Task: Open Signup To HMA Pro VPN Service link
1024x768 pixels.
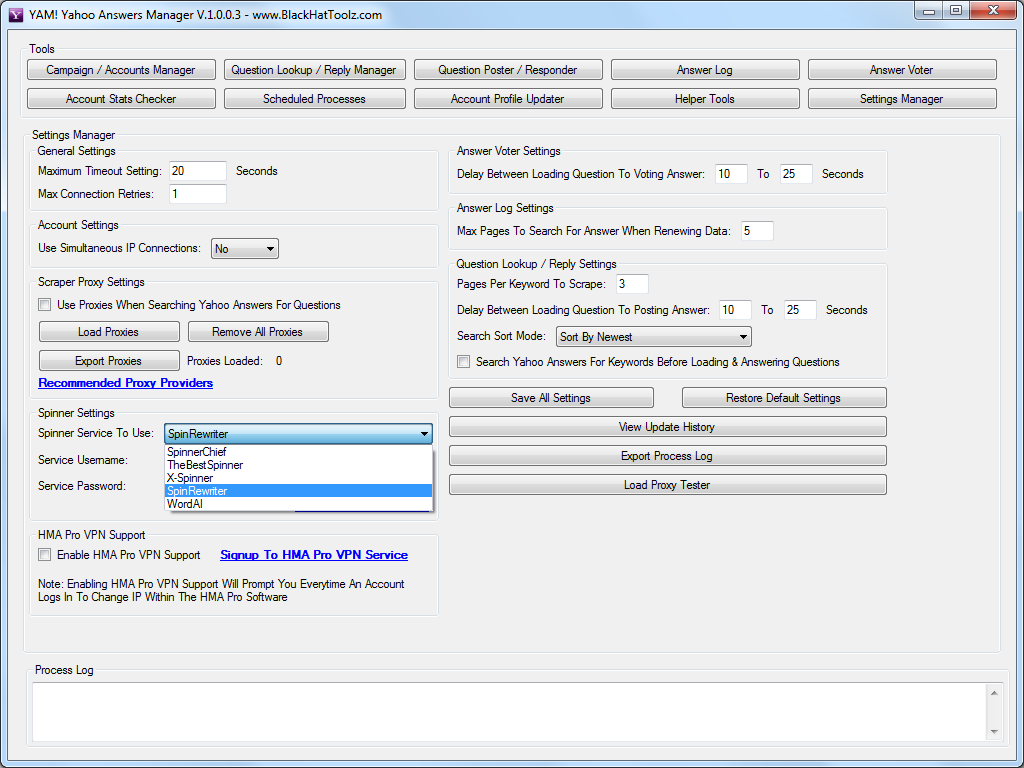Action: [x=314, y=554]
